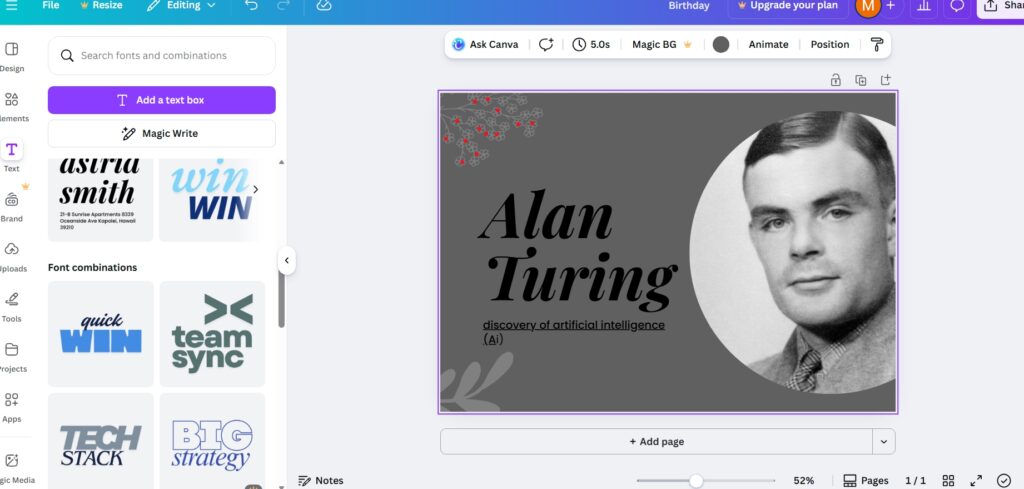Open the Uploads panel in sidebar

pos(12,255)
